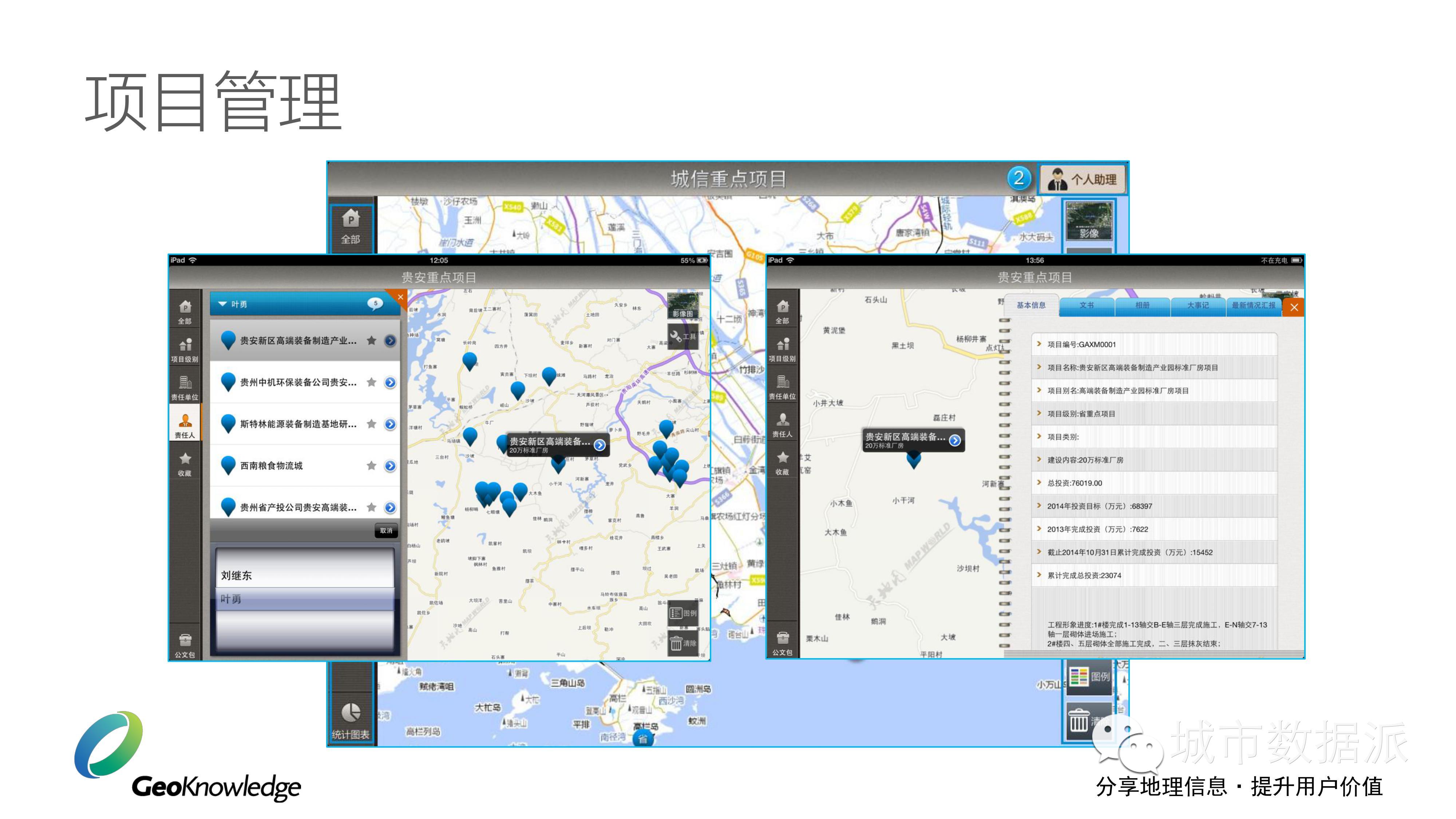Switch to 影像图 on the left iPad map
This screenshot has height=819, width=1456.
click(x=683, y=306)
